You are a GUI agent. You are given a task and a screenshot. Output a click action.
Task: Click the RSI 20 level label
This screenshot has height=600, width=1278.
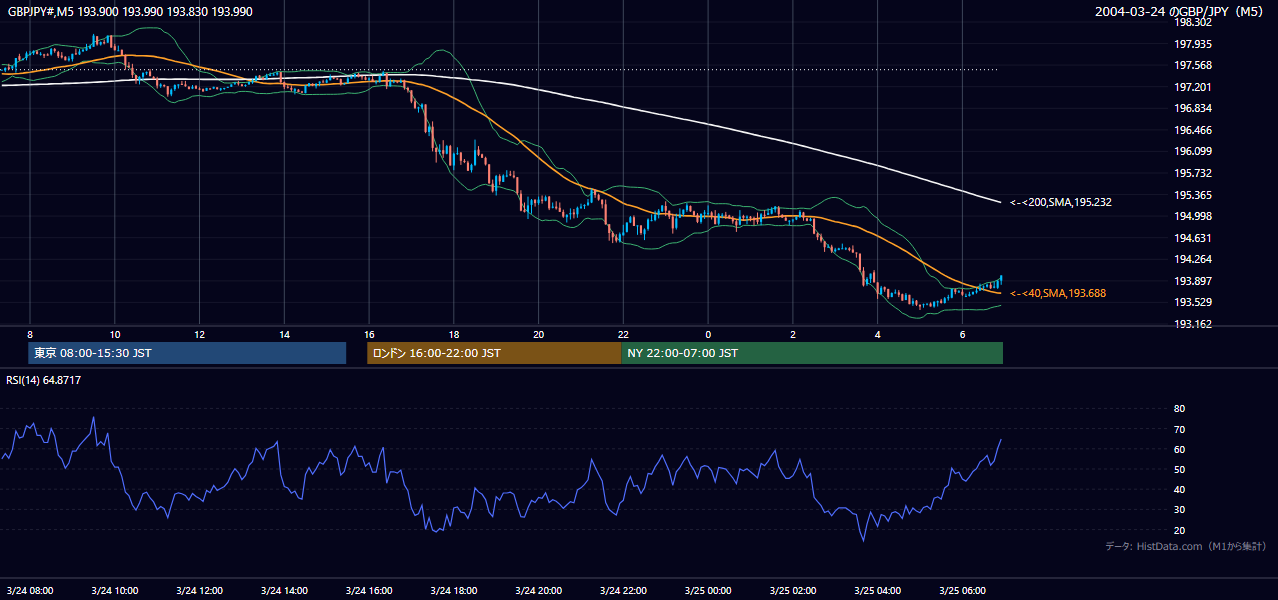pyautogui.click(x=1179, y=530)
